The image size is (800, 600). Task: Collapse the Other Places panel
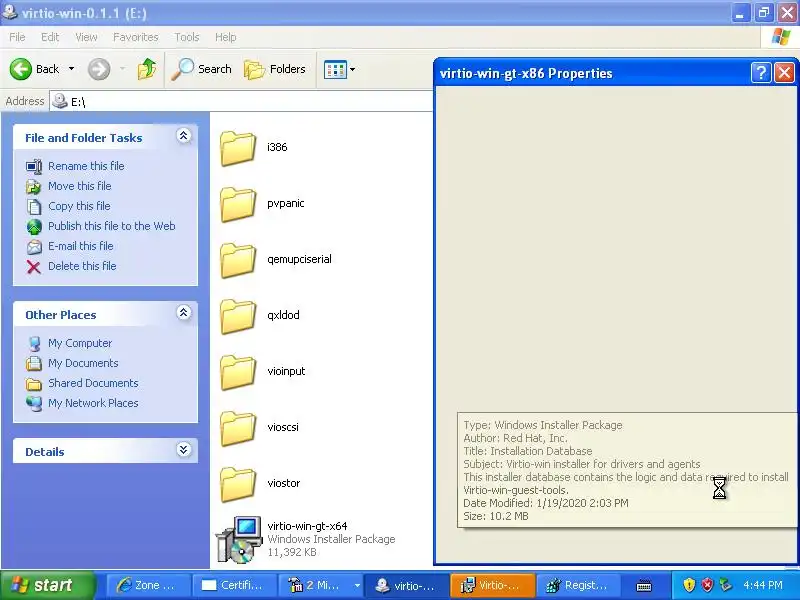[x=184, y=312]
